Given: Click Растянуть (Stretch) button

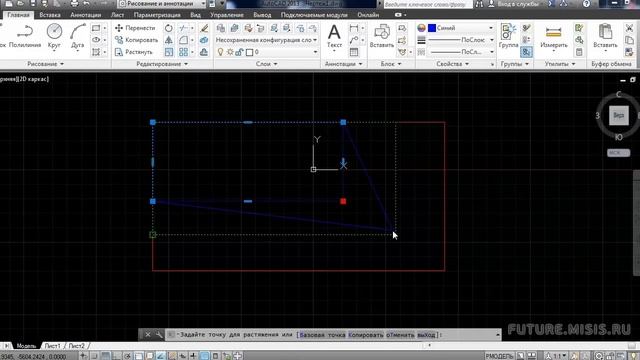Looking at the screenshot, I should pos(133,52).
